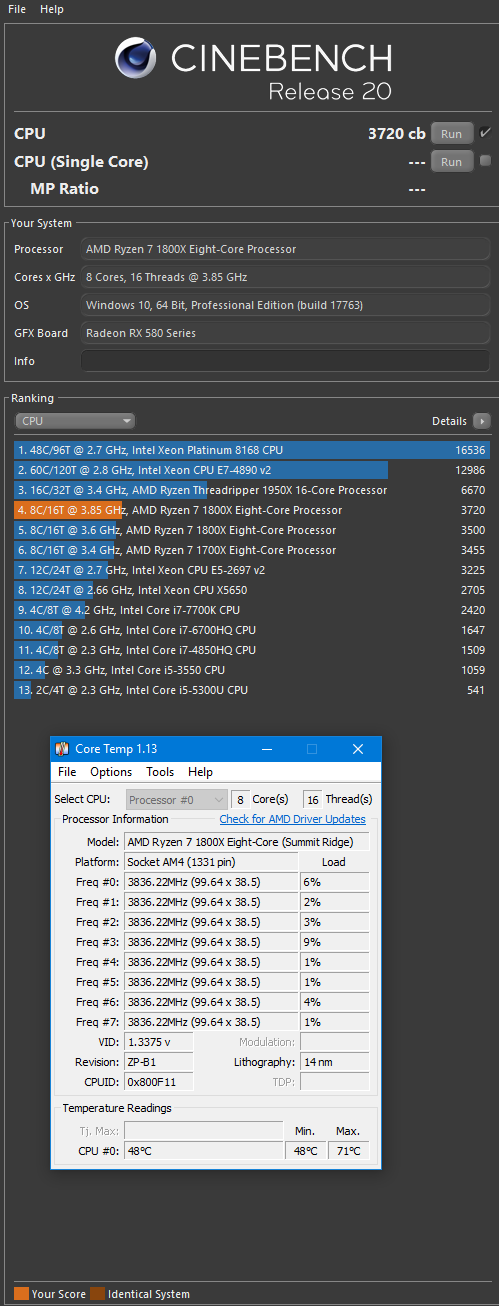This screenshot has width=499, height=1306.
Task: Open Core Temp Help menu
Action: point(200,772)
